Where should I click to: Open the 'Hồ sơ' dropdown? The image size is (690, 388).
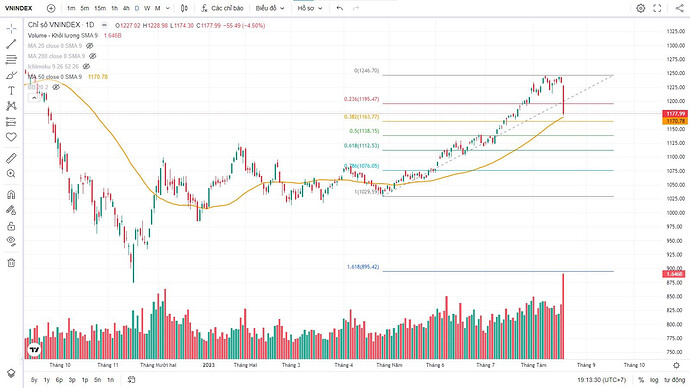(x=310, y=8)
